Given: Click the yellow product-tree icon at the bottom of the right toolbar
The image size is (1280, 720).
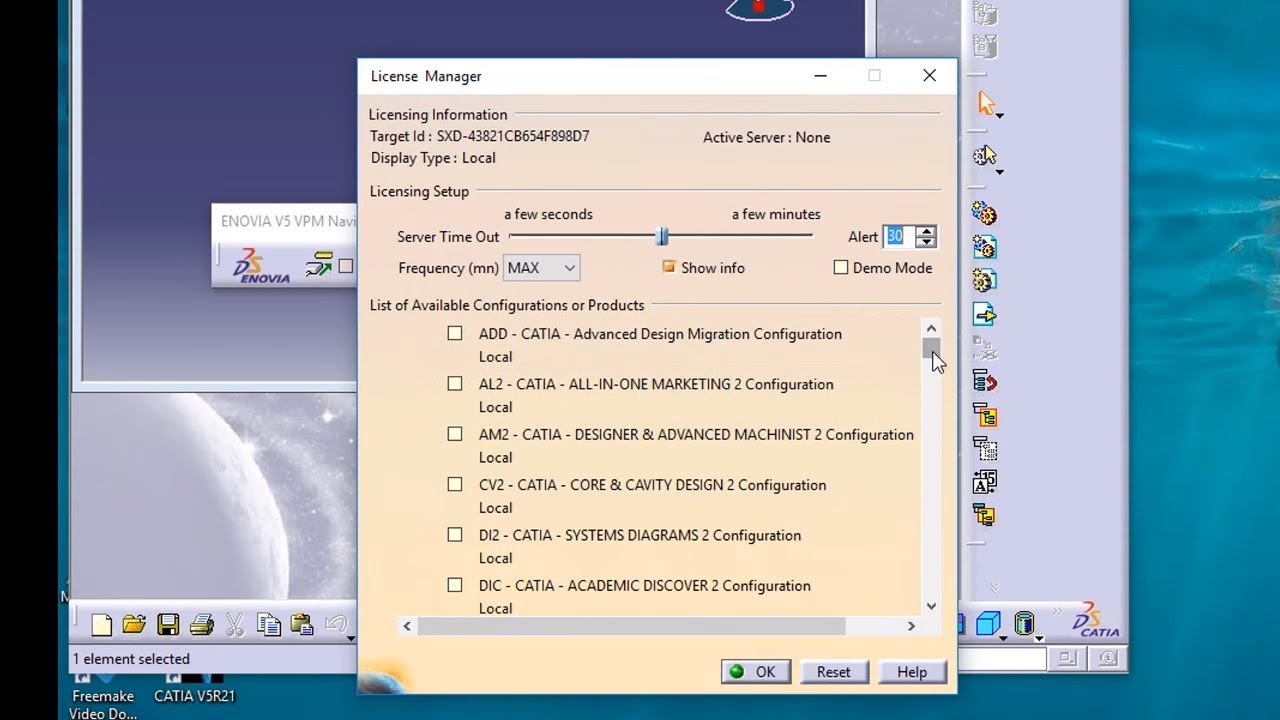Looking at the screenshot, I should pos(984,516).
